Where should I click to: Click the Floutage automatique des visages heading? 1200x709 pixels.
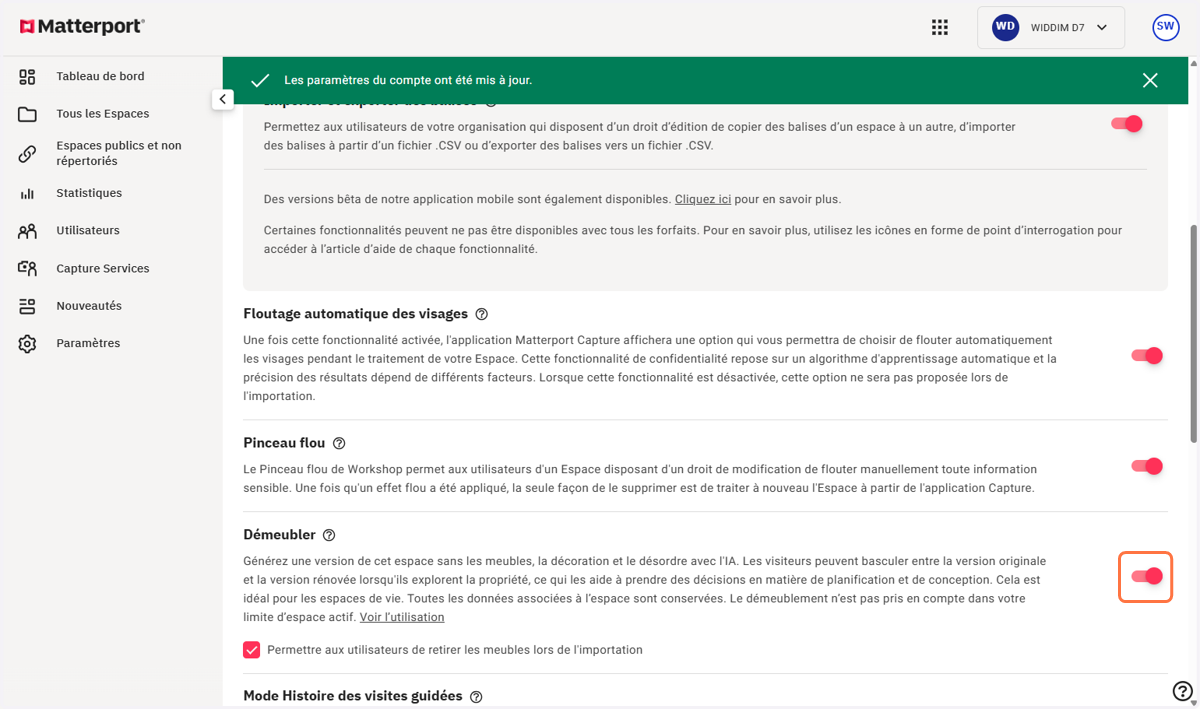coord(355,313)
